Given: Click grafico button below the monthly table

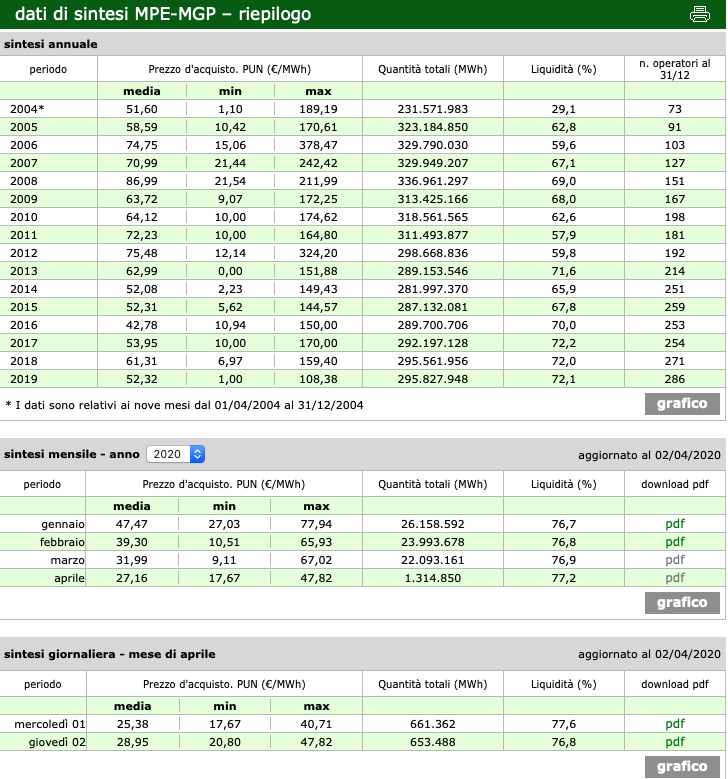Looking at the screenshot, I should 682,602.
